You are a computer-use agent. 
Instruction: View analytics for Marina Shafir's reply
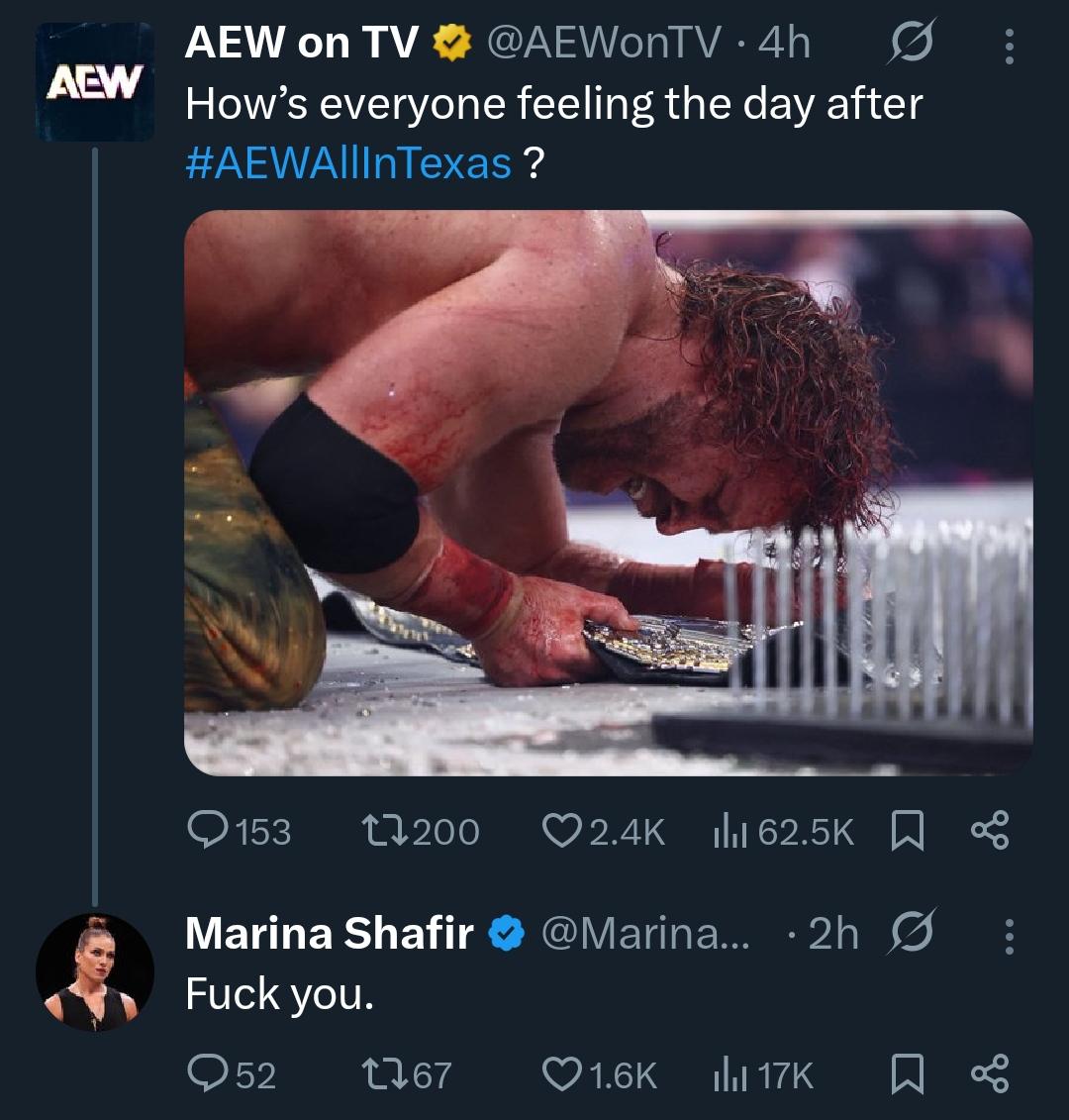click(726, 1073)
